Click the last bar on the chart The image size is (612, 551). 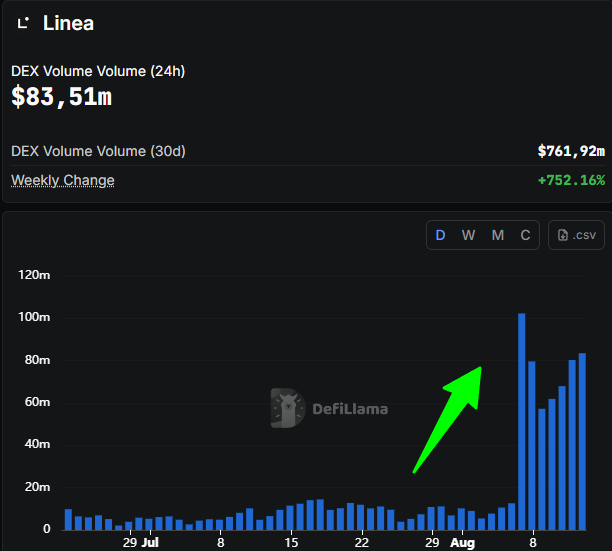[x=582, y=441]
